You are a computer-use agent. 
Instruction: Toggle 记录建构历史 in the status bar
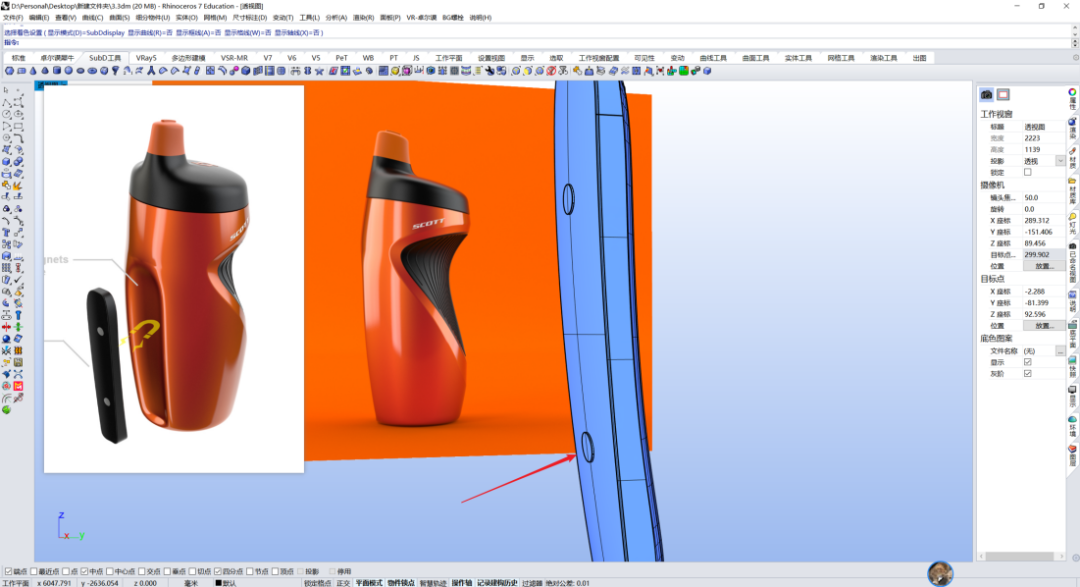[x=497, y=583]
